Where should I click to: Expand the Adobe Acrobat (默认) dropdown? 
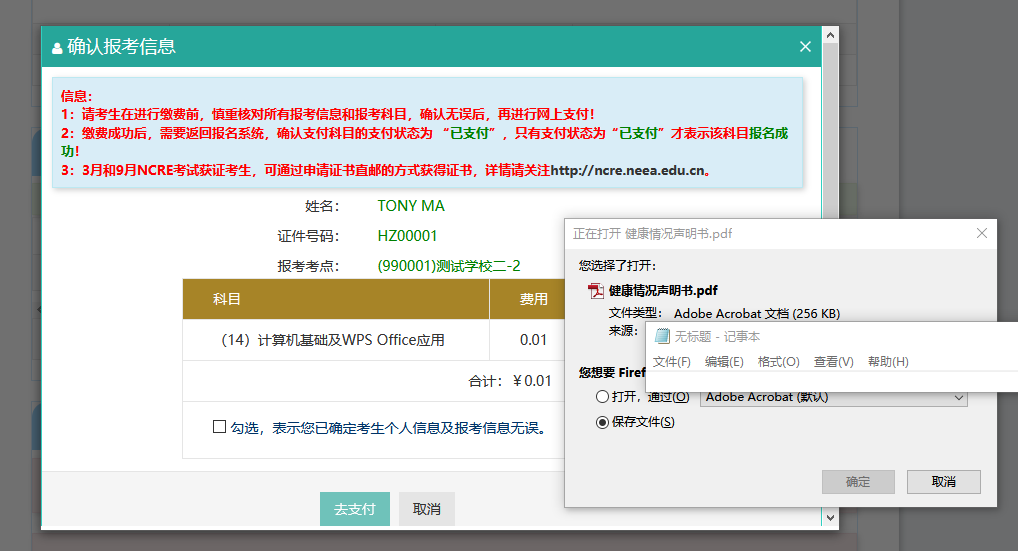pyautogui.click(x=958, y=397)
